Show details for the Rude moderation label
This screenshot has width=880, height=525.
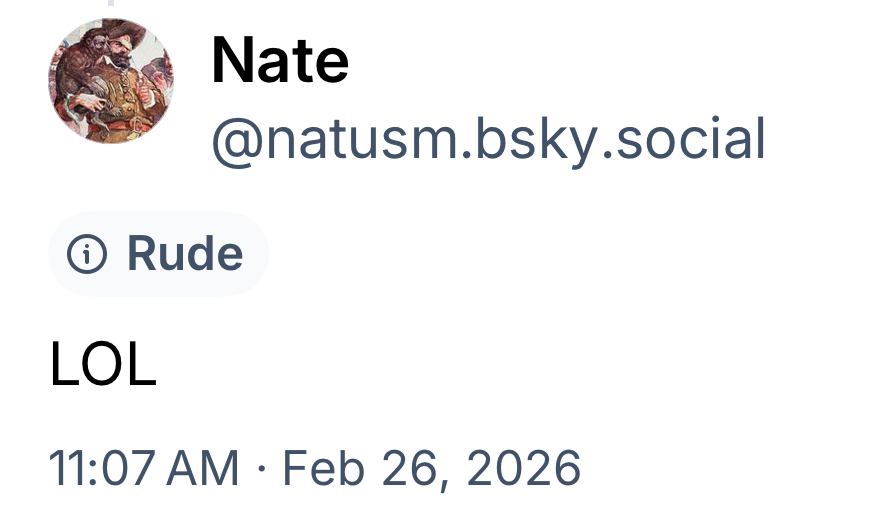158,254
